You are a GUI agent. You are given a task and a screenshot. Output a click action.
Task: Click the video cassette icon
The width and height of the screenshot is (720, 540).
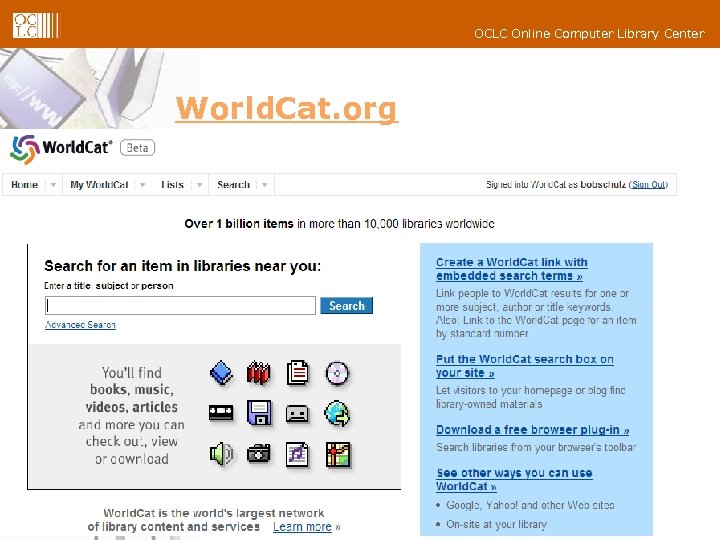221,413
